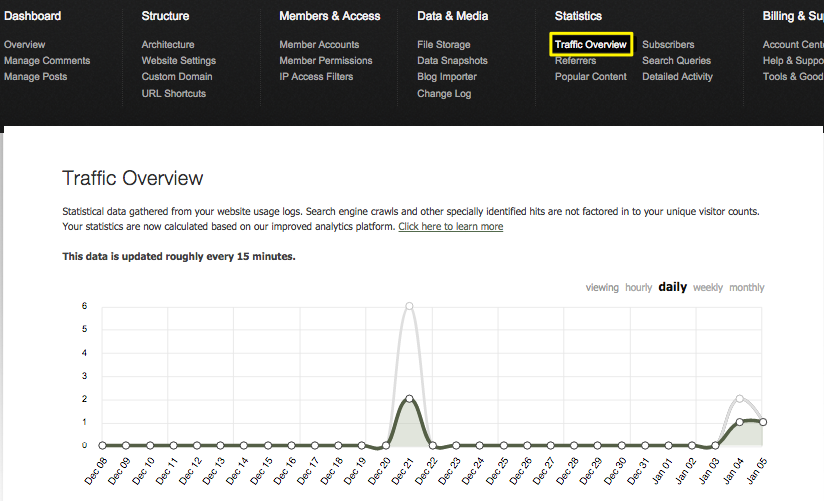The height and width of the screenshot is (501, 824).
Task: Switch chart to weekly view
Action: click(x=708, y=288)
